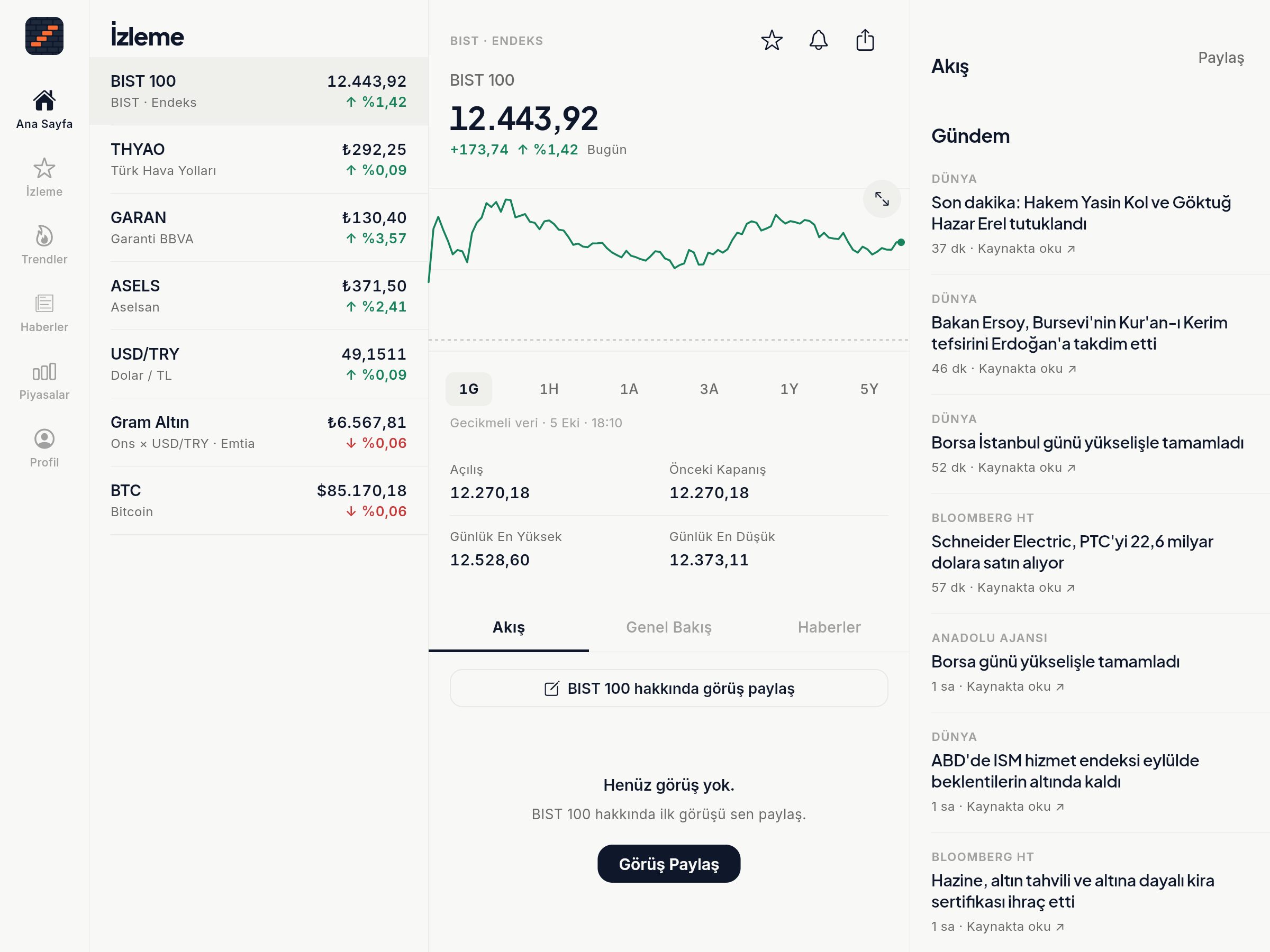1270x952 pixels.
Task: Click Paylaş link in Akış panel
Action: [x=1221, y=57]
